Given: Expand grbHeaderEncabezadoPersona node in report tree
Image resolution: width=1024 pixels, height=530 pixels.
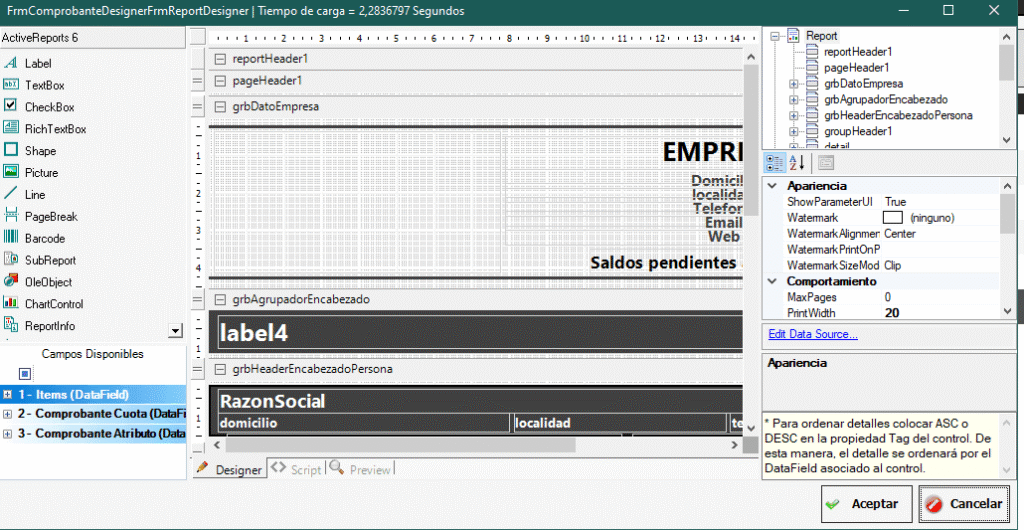Looking at the screenshot, I should coord(794,116).
